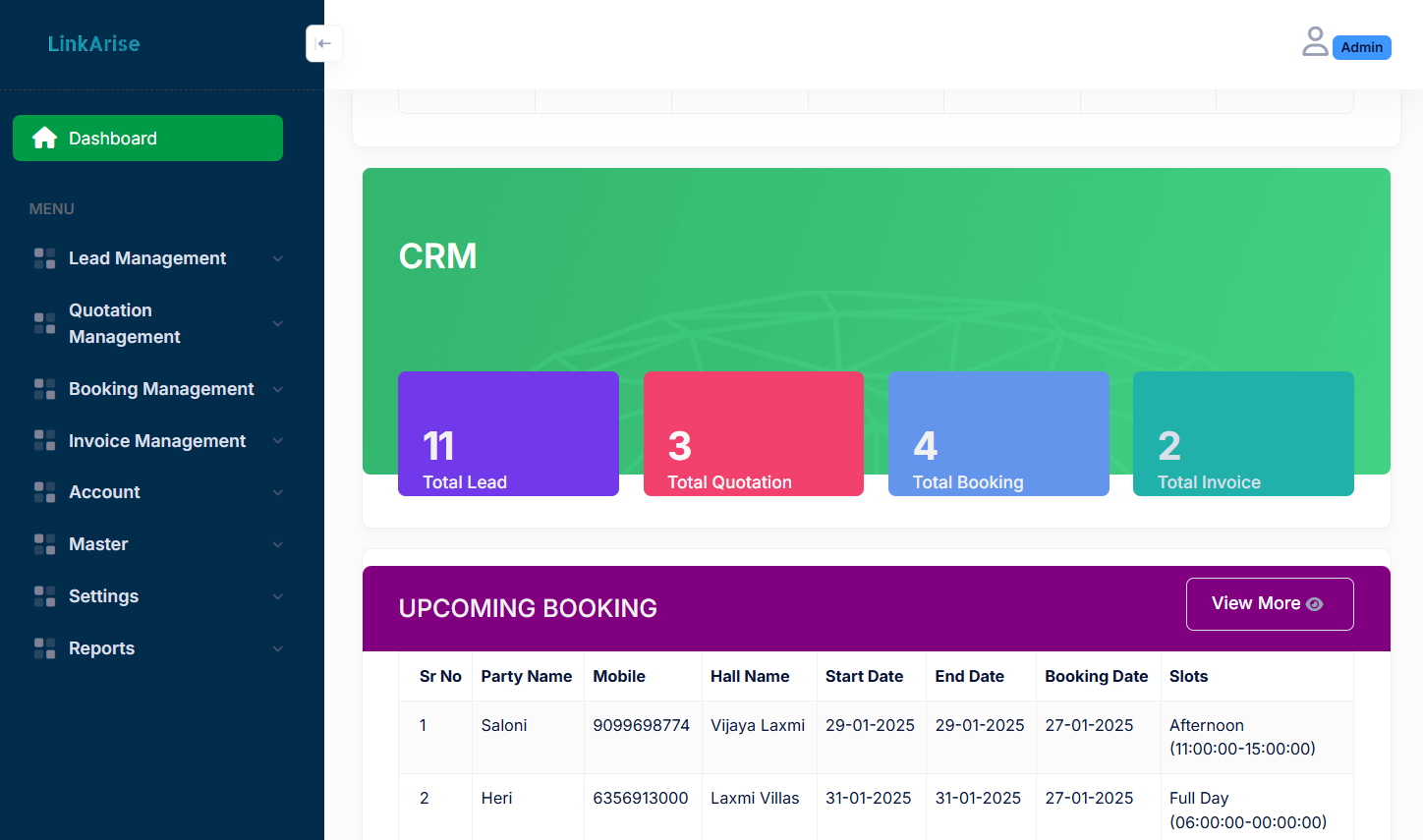Select the Dashboard menu item
1423x840 pixels.
pyautogui.click(x=147, y=138)
